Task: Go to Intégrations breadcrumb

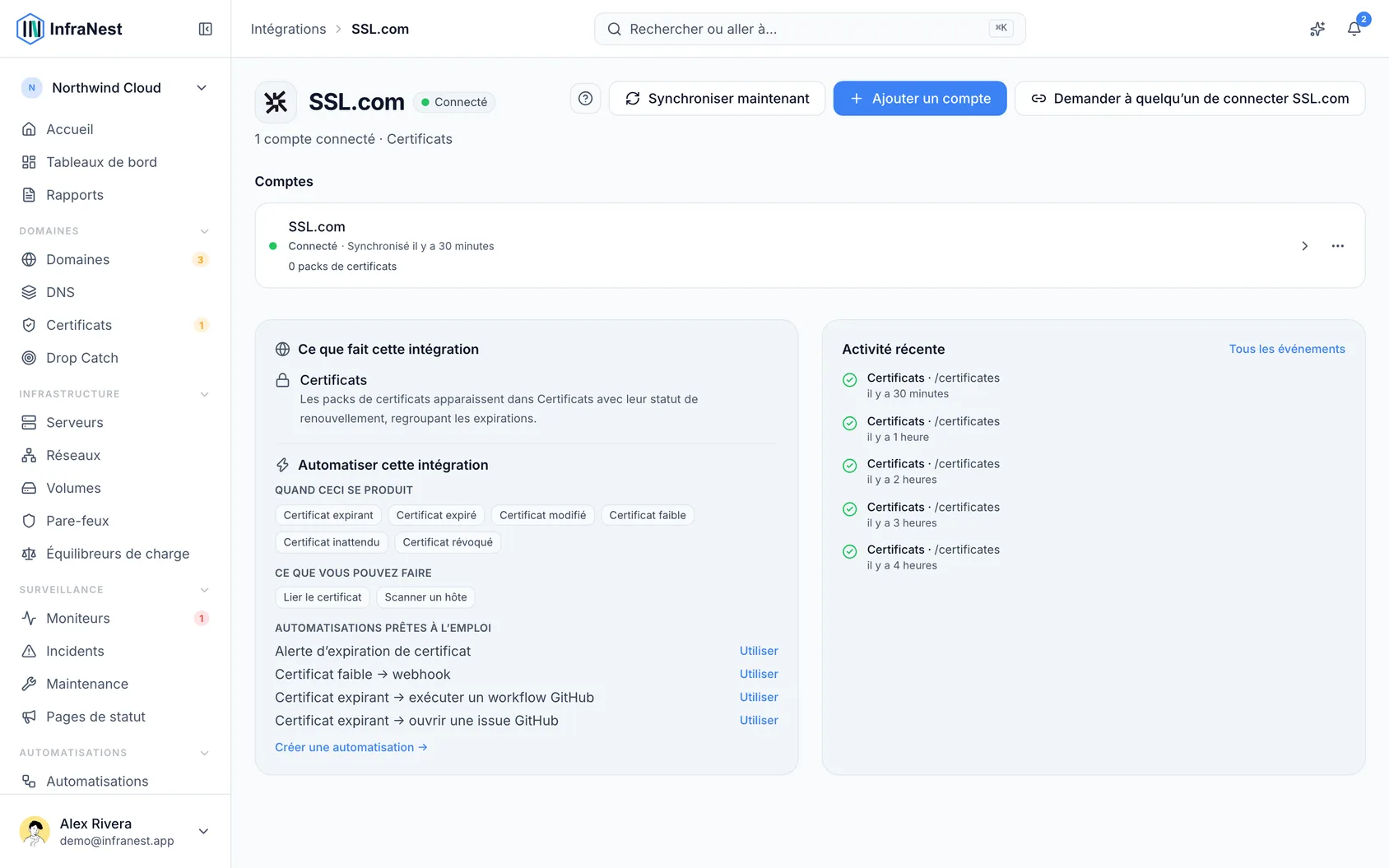Action: tap(288, 29)
